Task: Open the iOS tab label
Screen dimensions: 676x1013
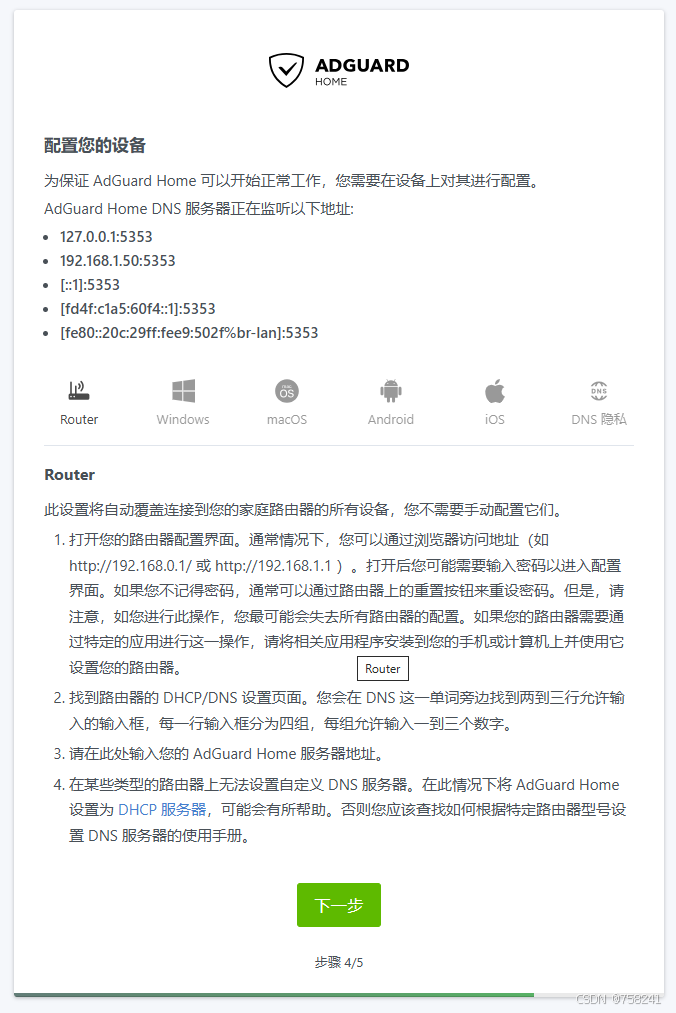Action: [495, 419]
